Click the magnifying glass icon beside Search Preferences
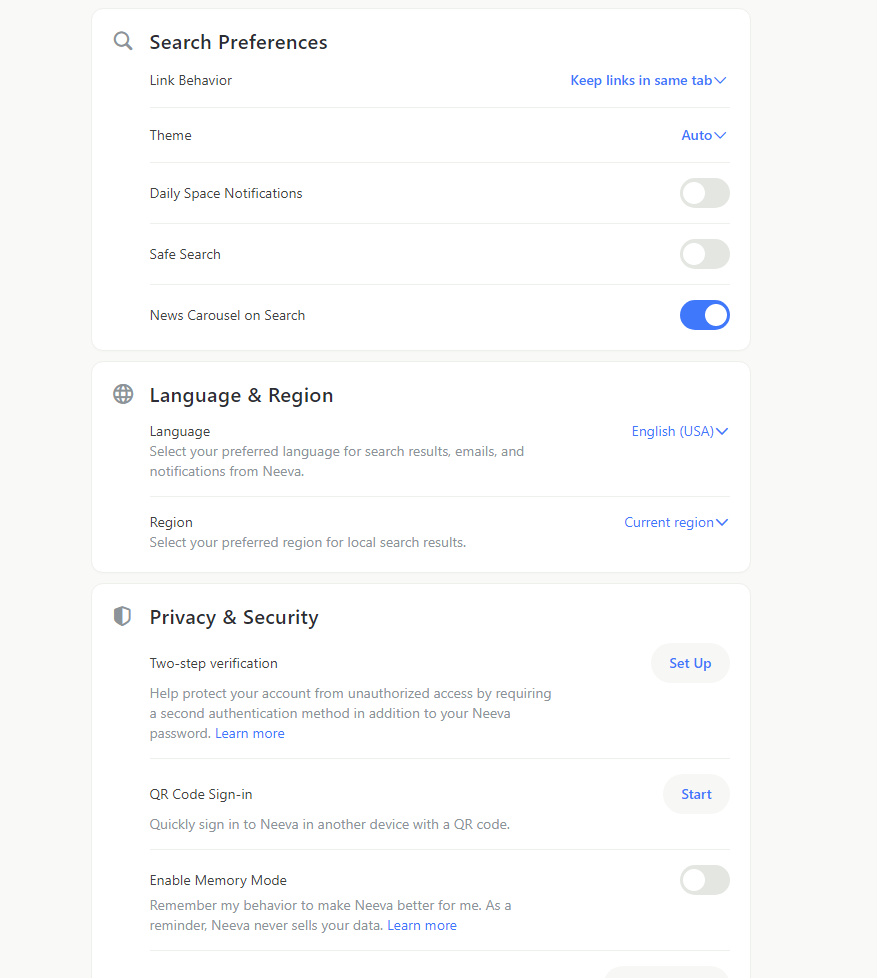Image resolution: width=877 pixels, height=978 pixels. coord(123,41)
